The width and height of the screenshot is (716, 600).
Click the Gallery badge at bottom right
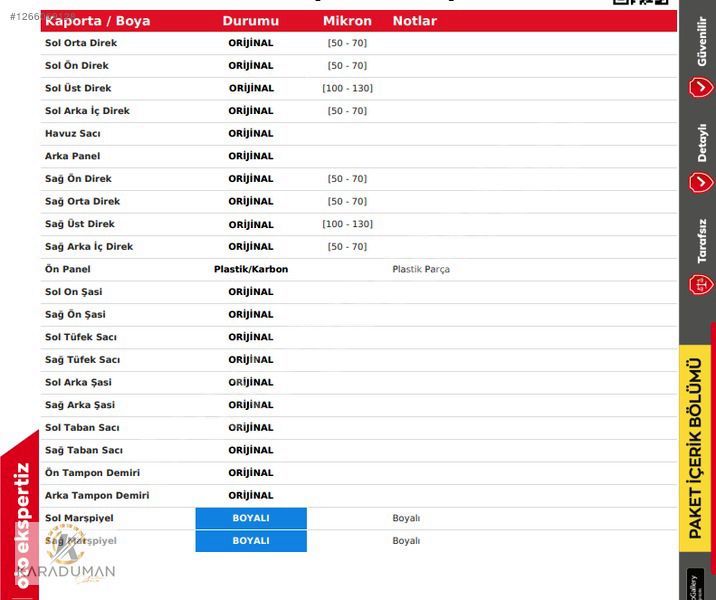pyautogui.click(x=696, y=584)
